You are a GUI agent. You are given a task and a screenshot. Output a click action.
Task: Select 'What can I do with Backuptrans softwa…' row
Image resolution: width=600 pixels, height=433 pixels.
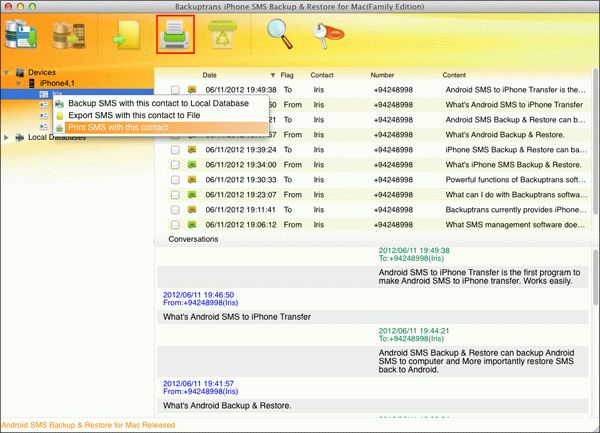tap(377, 195)
